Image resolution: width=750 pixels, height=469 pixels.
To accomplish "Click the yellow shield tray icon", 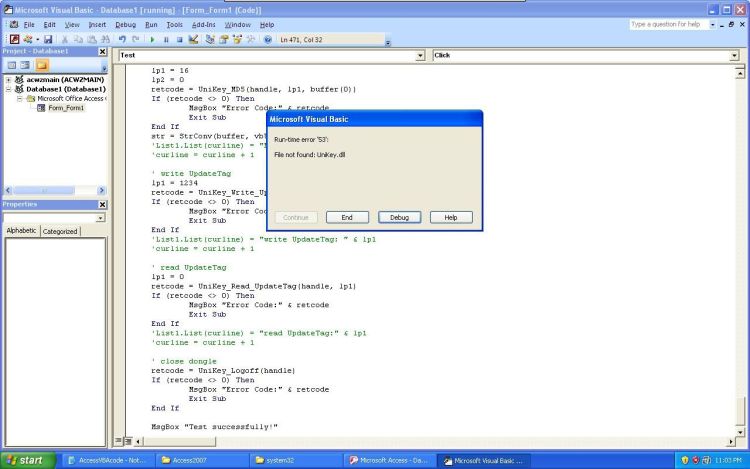I will tap(685, 460).
